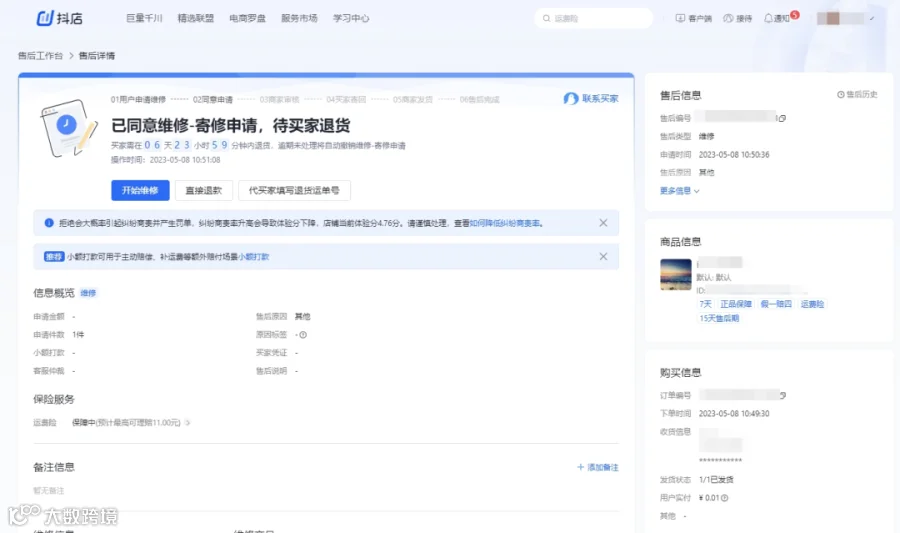Click the 用户实付 help icon
This screenshot has height=533, width=900.
[x=724, y=498]
